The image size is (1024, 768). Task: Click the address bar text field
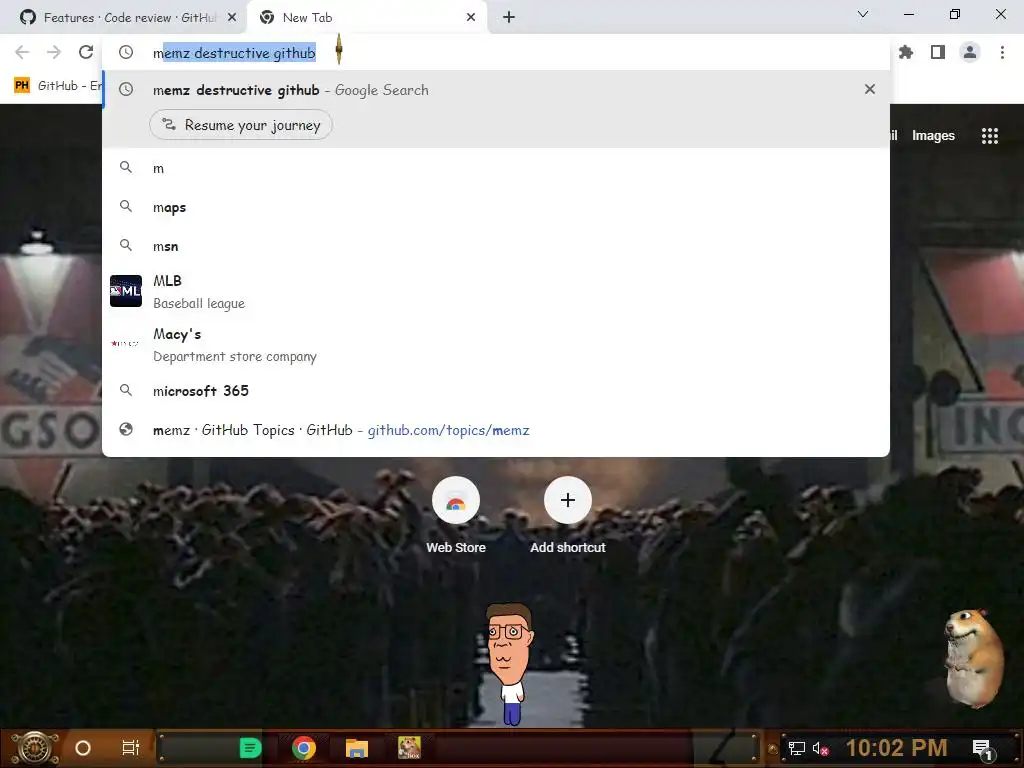click(496, 52)
